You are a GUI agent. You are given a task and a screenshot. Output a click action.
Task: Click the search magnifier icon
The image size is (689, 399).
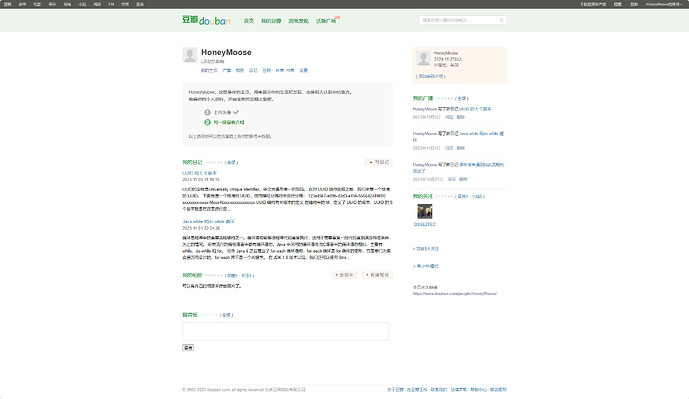click(x=501, y=20)
